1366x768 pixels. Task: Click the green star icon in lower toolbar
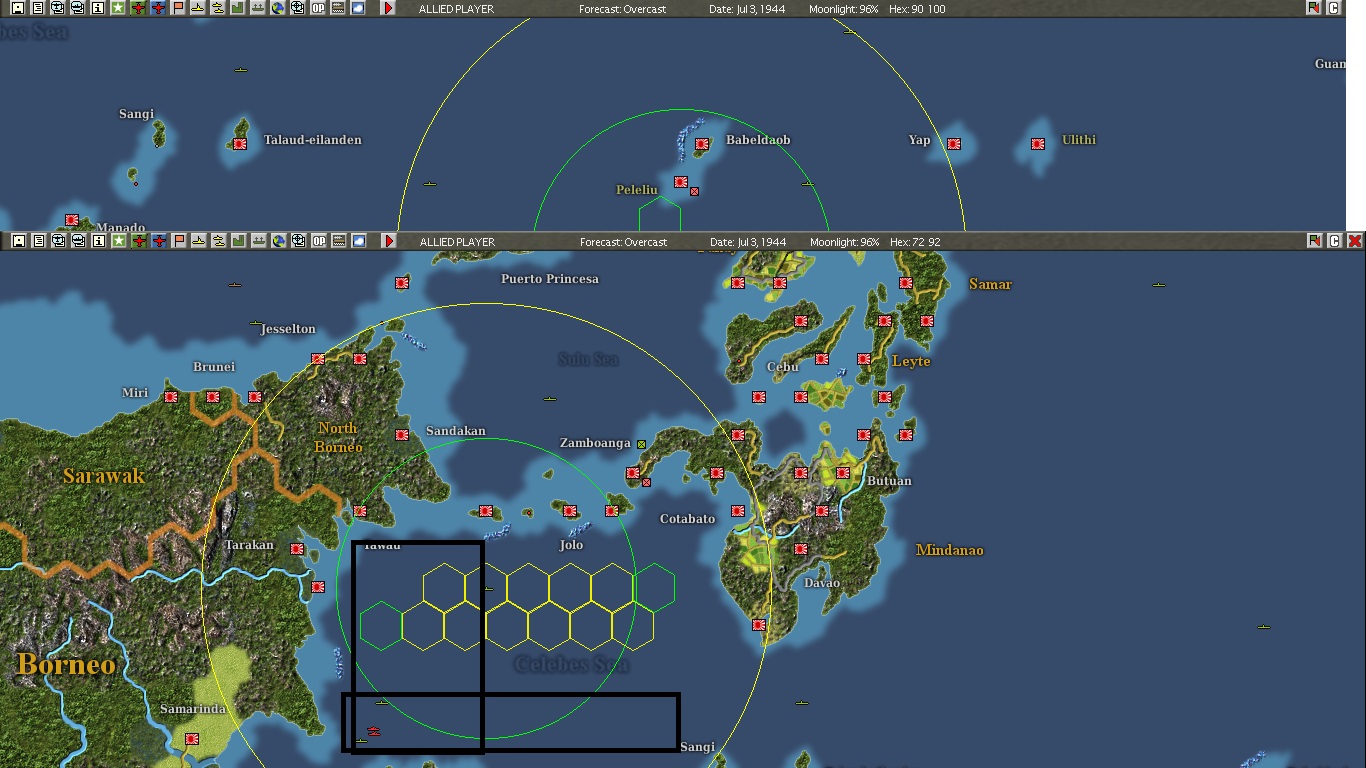click(118, 241)
